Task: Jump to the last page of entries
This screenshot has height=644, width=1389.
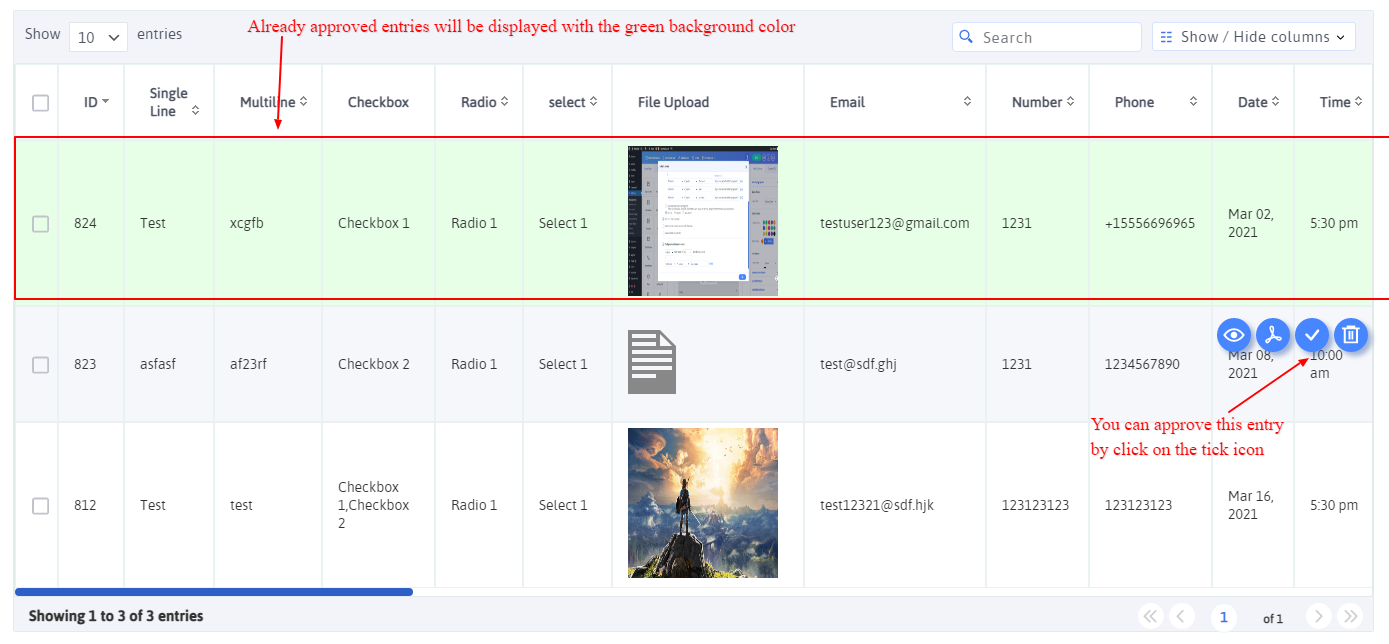Action: pos(1350,617)
